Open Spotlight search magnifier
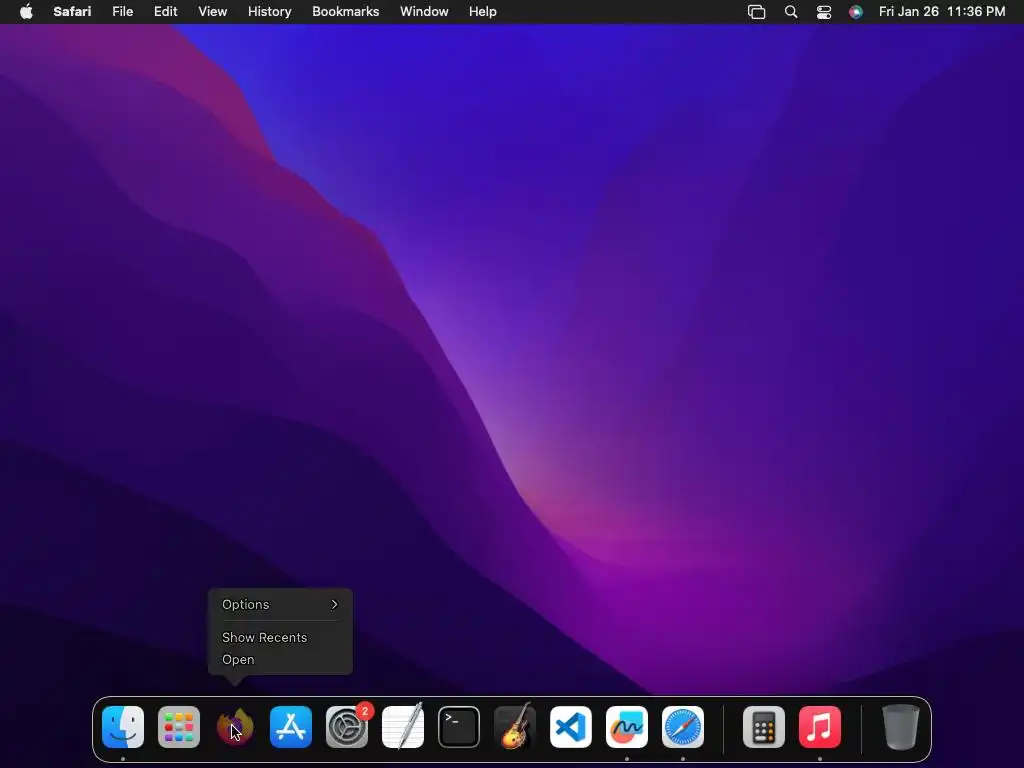The image size is (1024, 768). point(791,12)
